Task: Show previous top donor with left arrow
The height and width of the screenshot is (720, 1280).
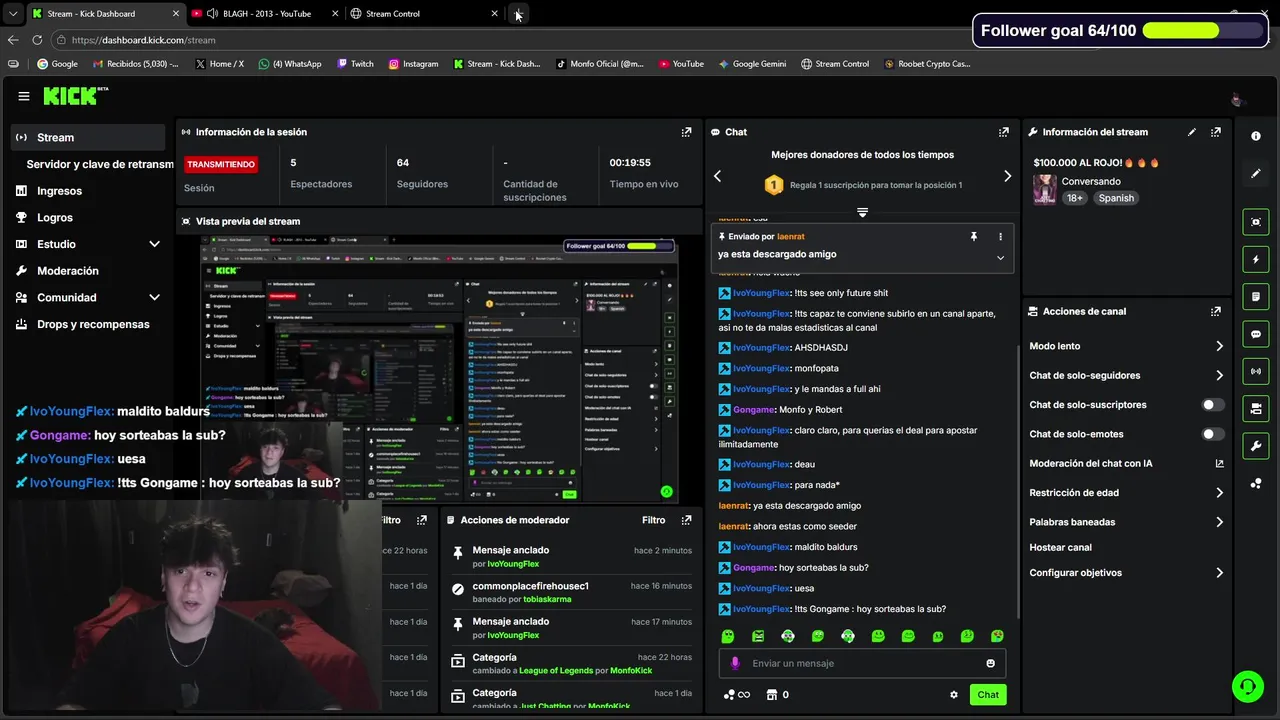Action: (x=717, y=176)
